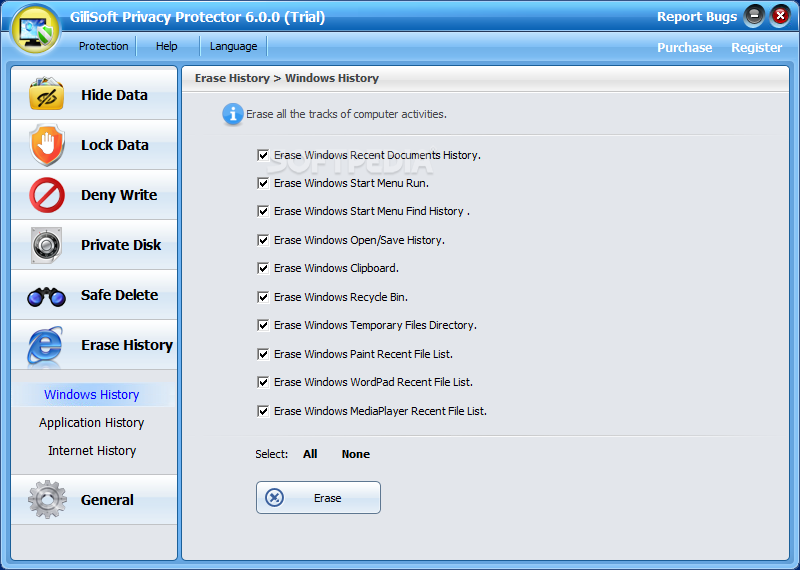800x570 pixels.
Task: Click the General gear icon
Action: pyautogui.click(x=47, y=499)
